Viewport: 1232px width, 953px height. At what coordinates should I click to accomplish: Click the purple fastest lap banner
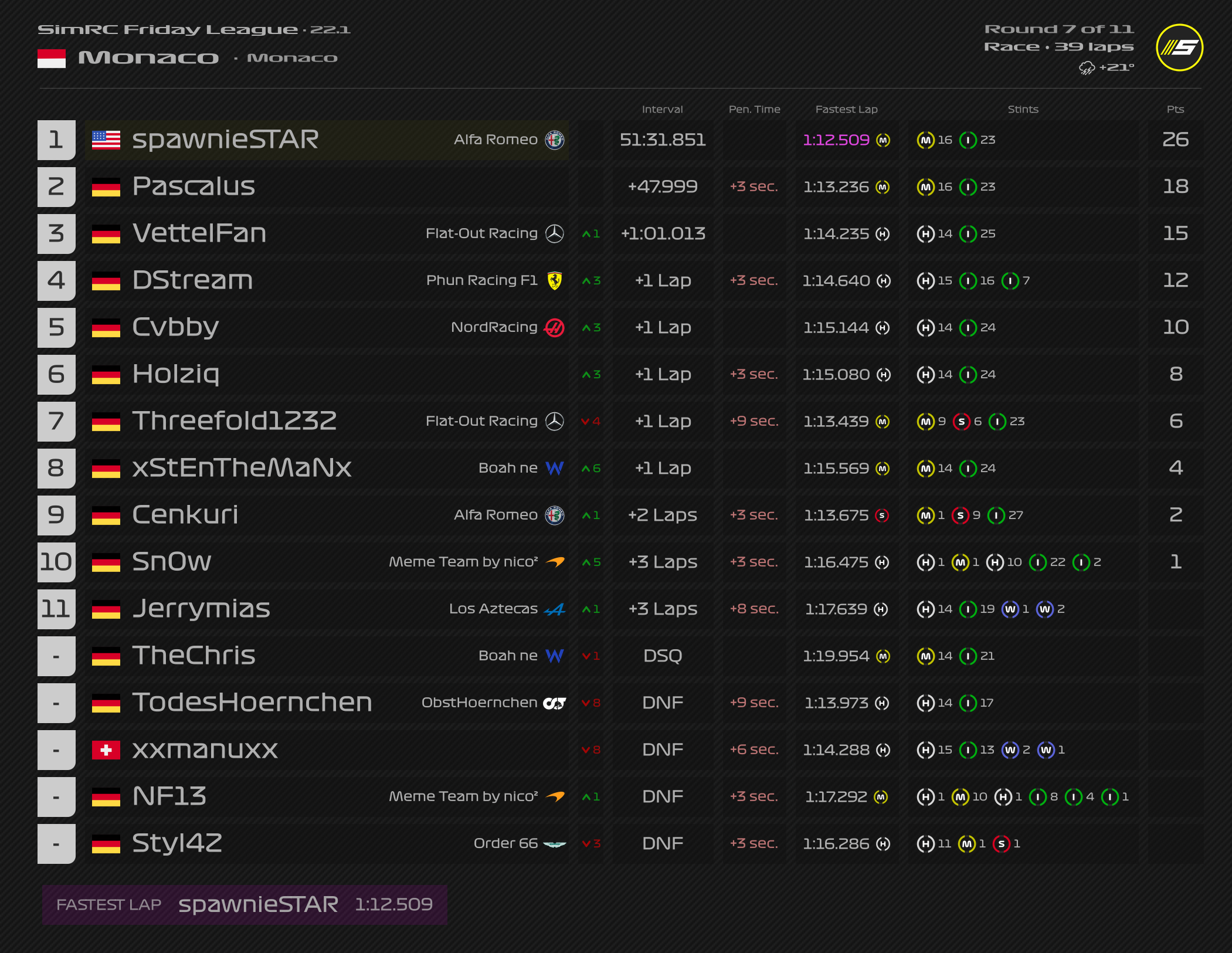click(244, 904)
